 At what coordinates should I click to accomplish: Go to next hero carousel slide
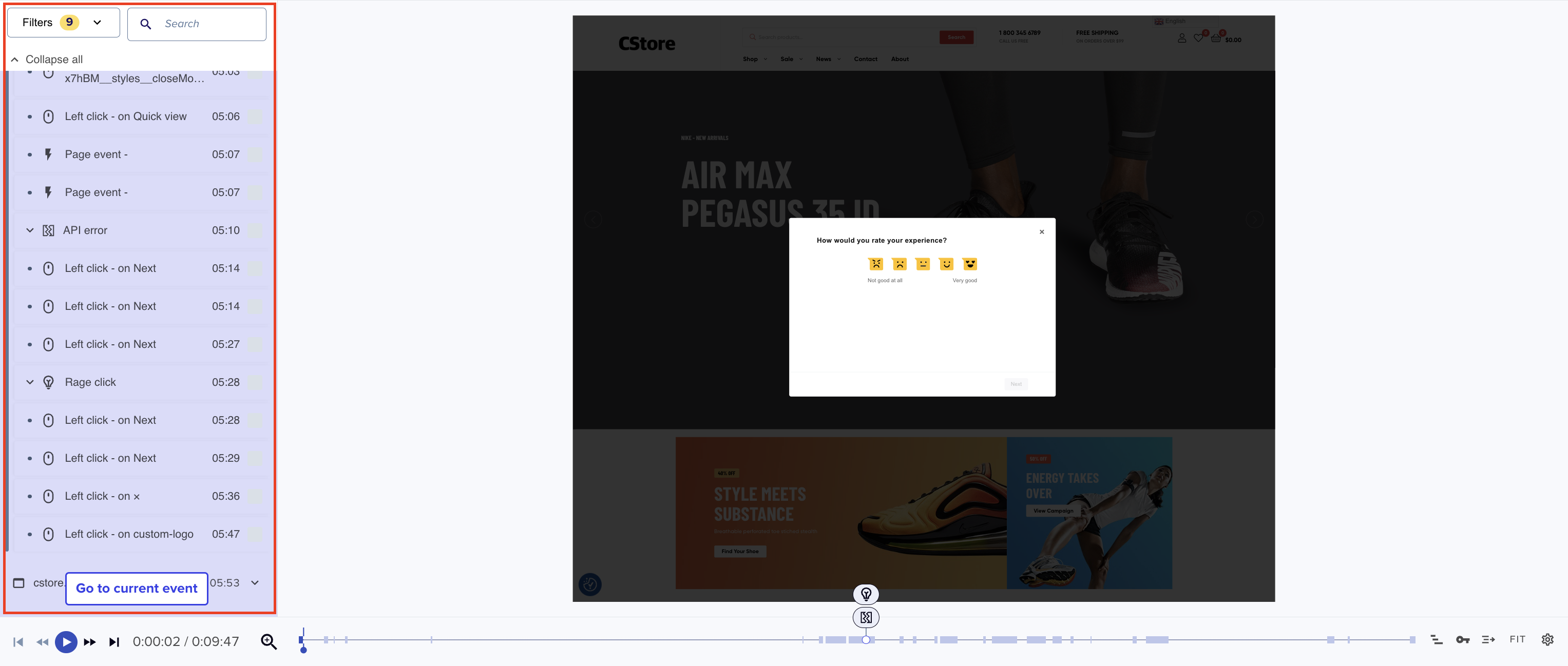click(x=1254, y=220)
